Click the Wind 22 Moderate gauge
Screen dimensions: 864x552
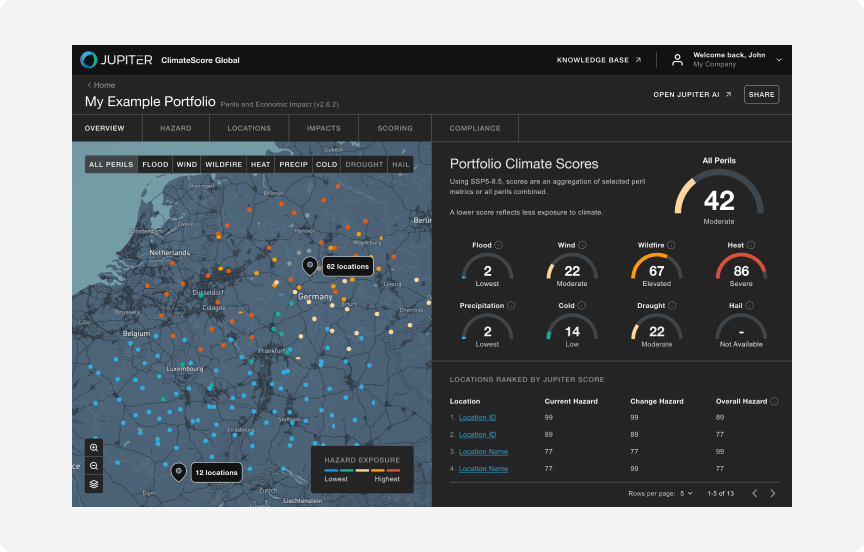pyautogui.click(x=572, y=269)
